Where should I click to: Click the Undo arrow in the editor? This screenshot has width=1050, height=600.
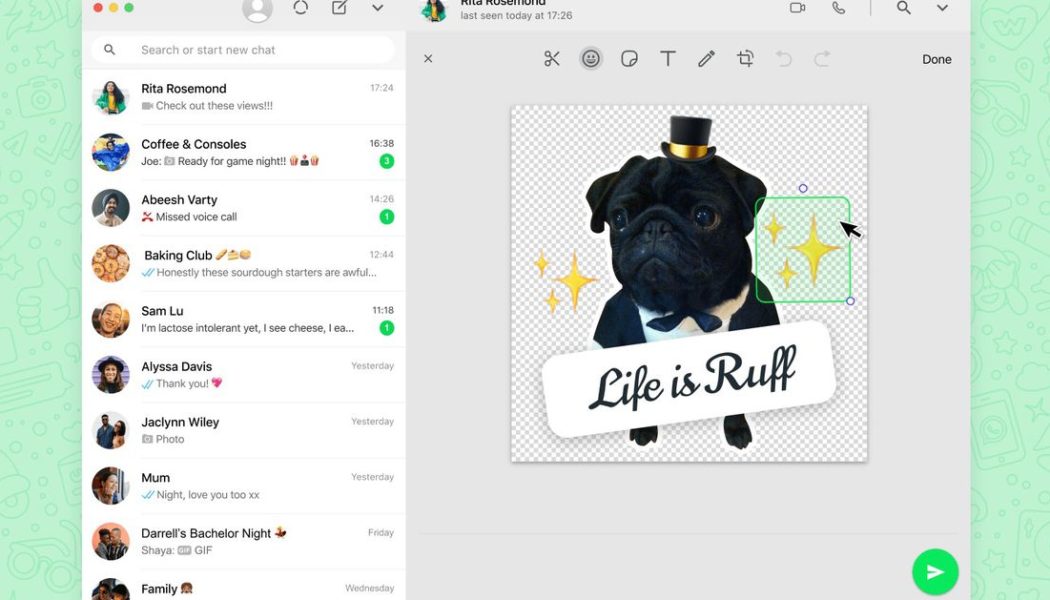(x=784, y=58)
